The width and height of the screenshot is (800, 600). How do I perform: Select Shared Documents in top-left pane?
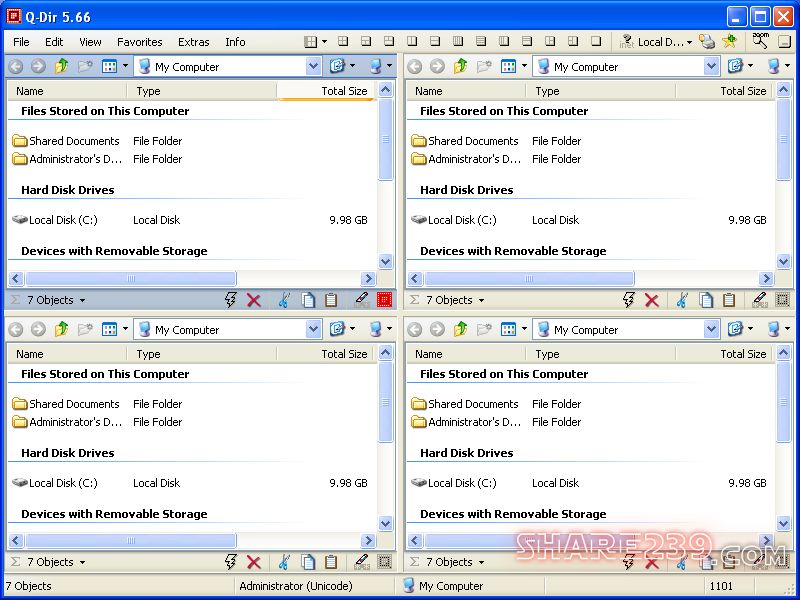coord(66,141)
